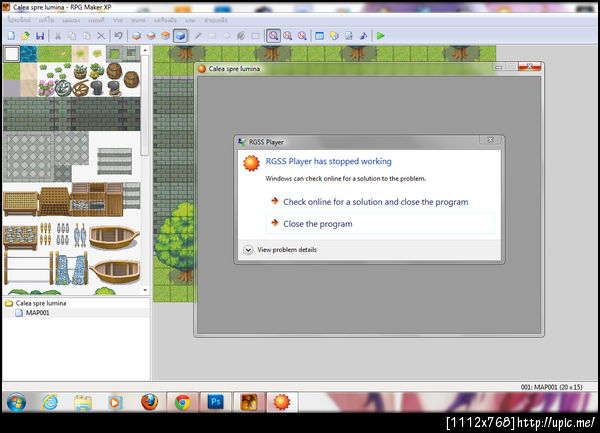Select the Flood Fill tool
This screenshot has width=600, height=433.
tap(241, 36)
